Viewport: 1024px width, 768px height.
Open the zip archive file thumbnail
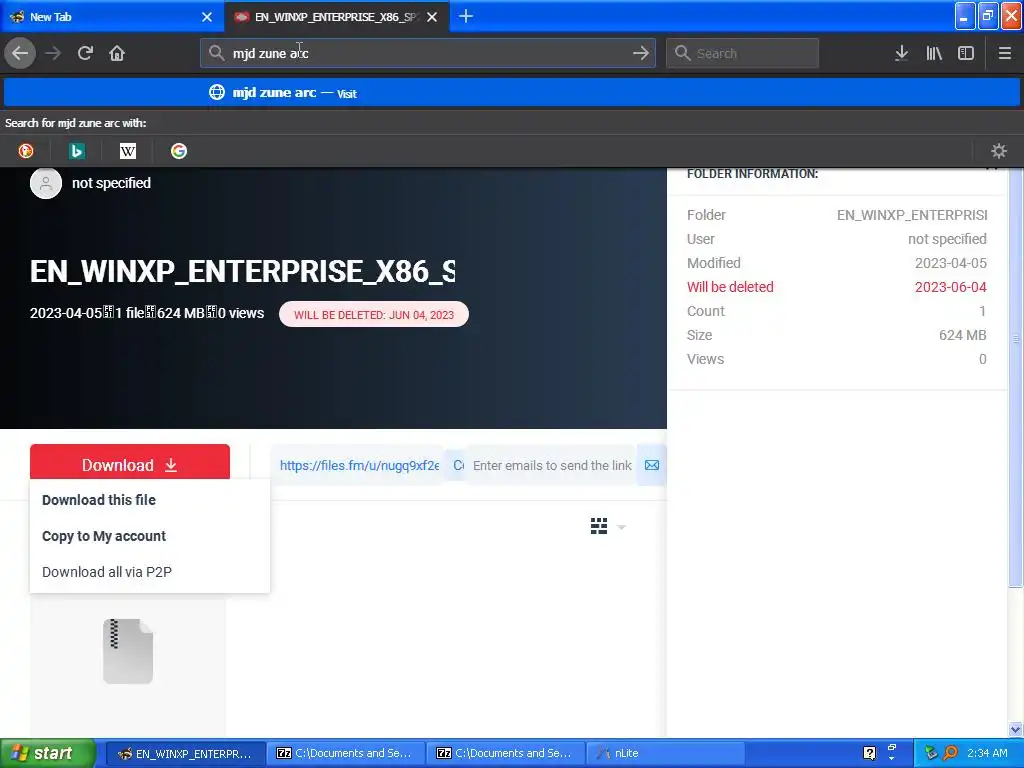tap(128, 651)
